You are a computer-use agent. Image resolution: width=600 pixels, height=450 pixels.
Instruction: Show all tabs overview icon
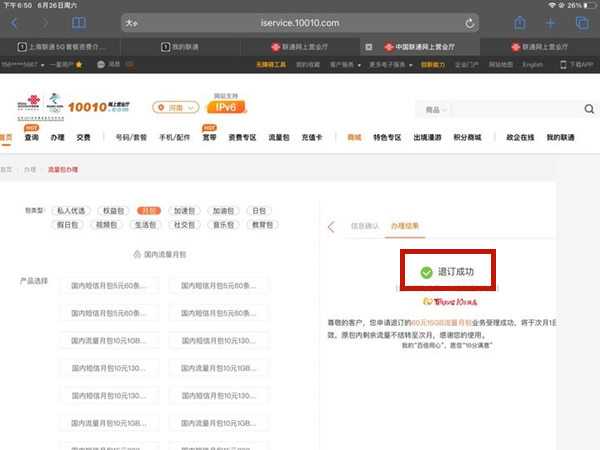pos(581,23)
